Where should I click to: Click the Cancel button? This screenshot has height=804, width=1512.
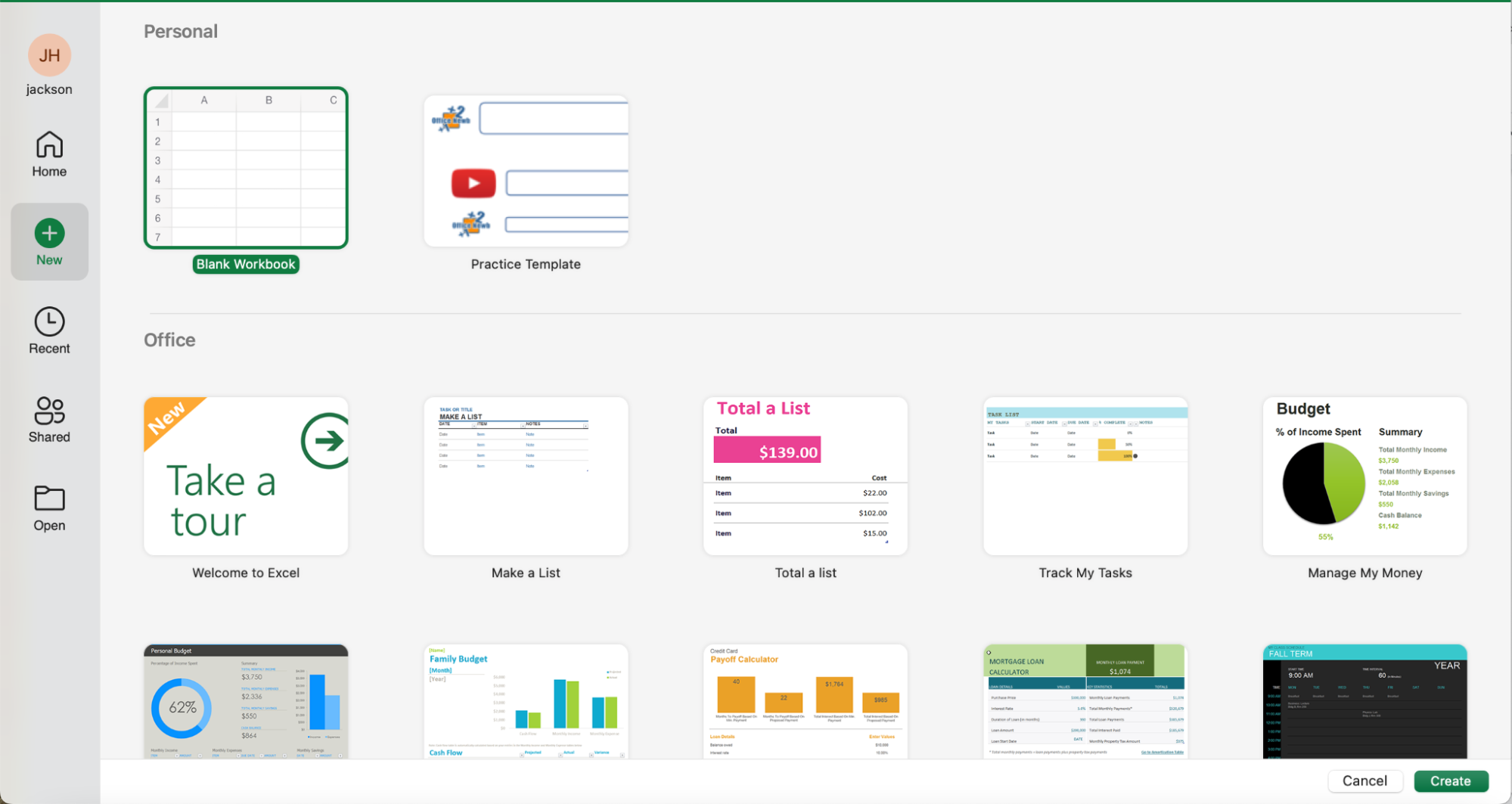click(1365, 781)
